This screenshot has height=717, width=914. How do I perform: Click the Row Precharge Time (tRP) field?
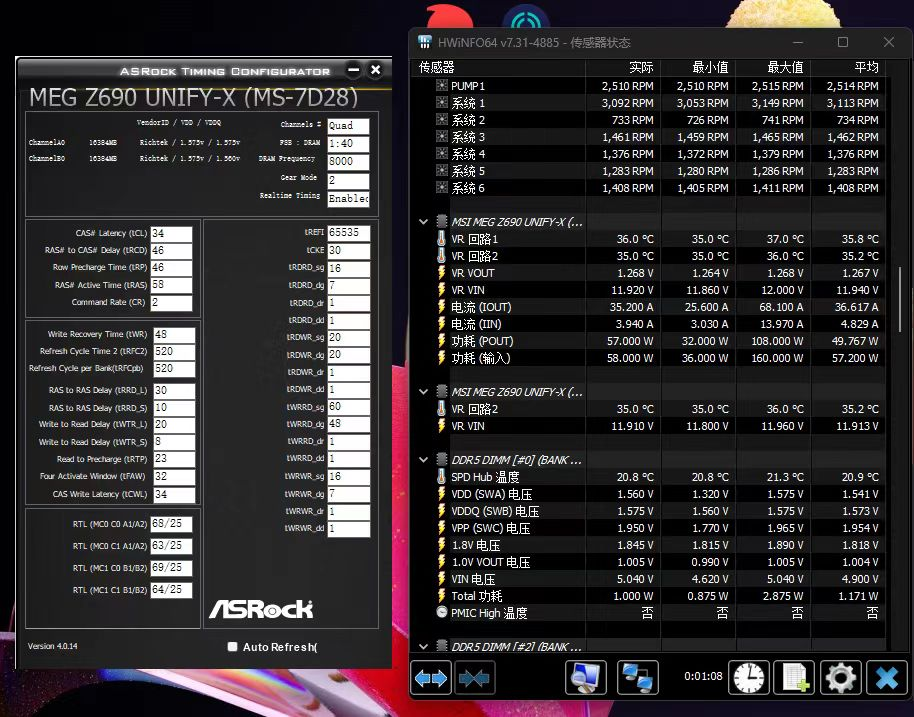(171, 268)
